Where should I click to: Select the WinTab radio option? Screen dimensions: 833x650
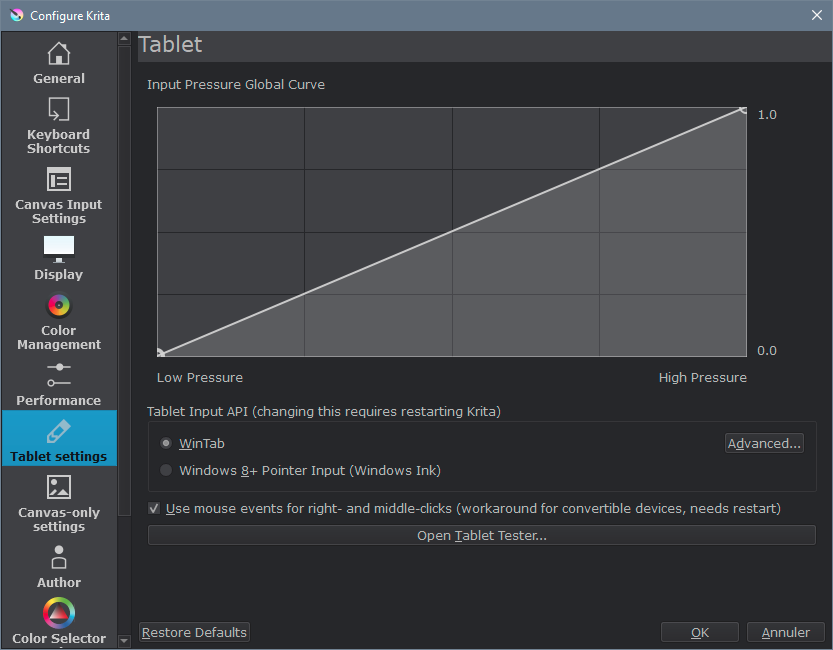tap(166, 443)
